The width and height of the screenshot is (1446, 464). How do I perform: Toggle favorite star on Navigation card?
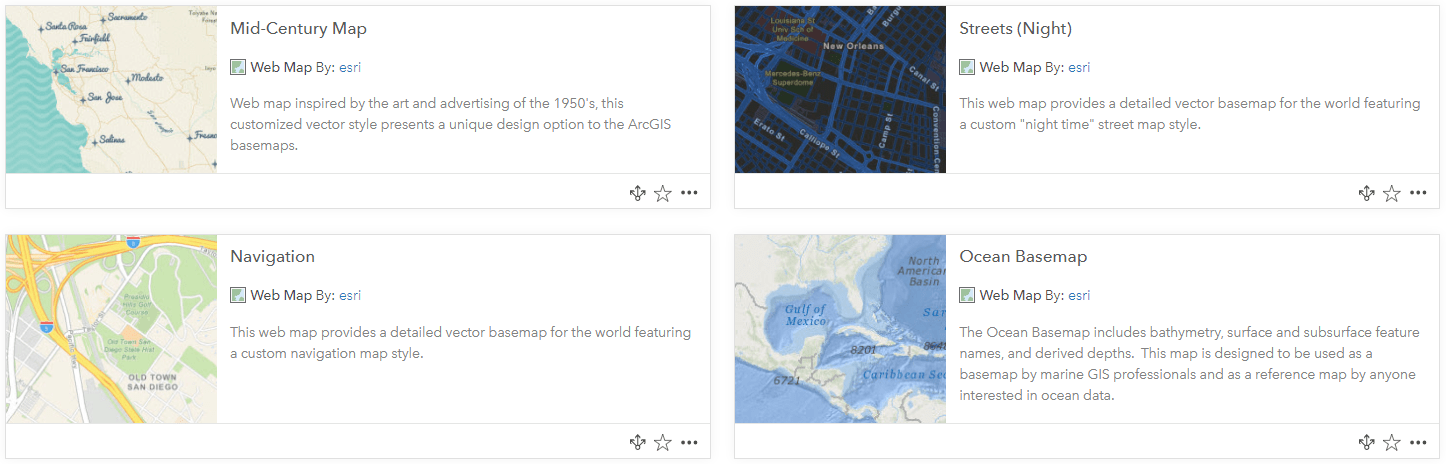[x=662, y=442]
